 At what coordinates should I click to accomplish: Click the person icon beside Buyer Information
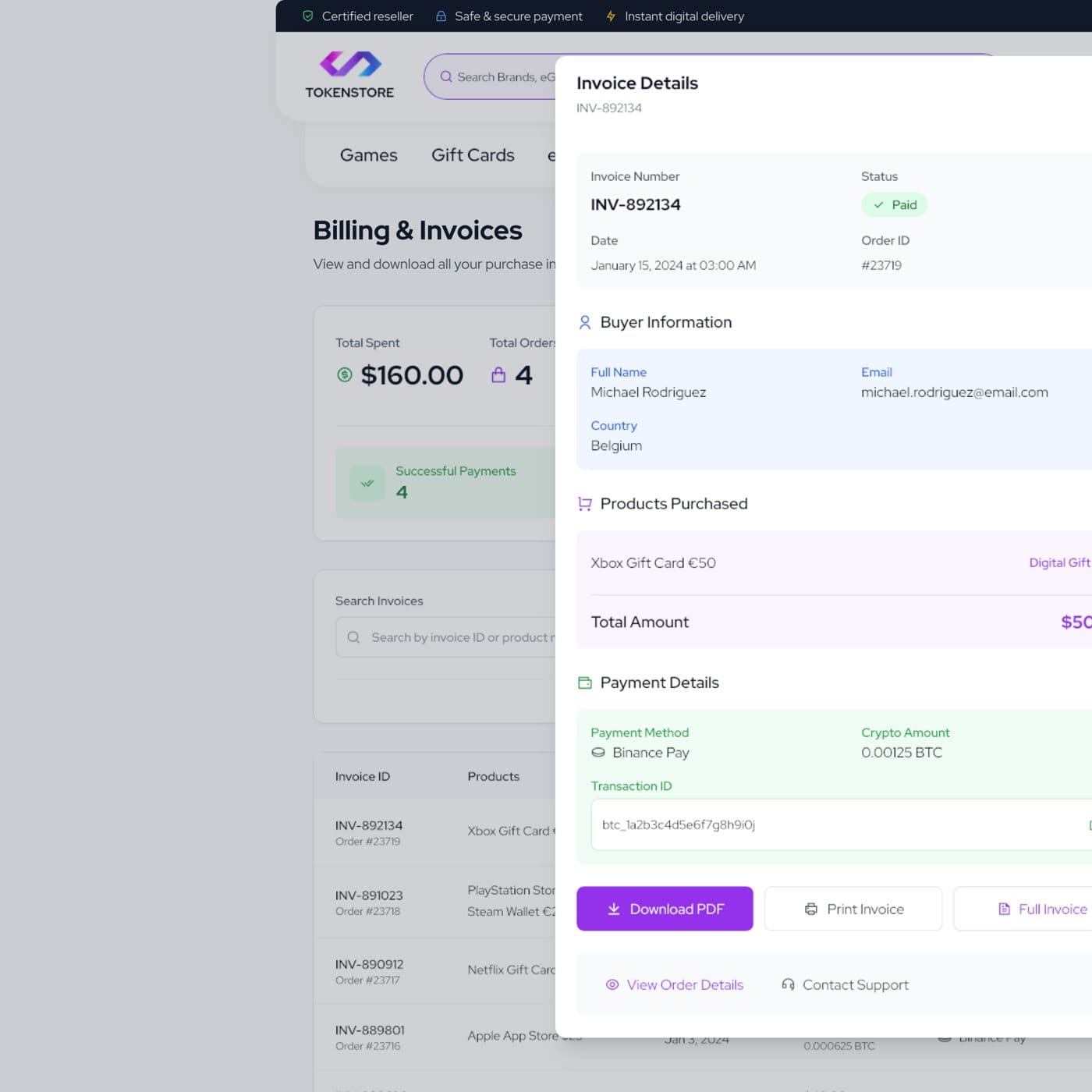click(584, 322)
